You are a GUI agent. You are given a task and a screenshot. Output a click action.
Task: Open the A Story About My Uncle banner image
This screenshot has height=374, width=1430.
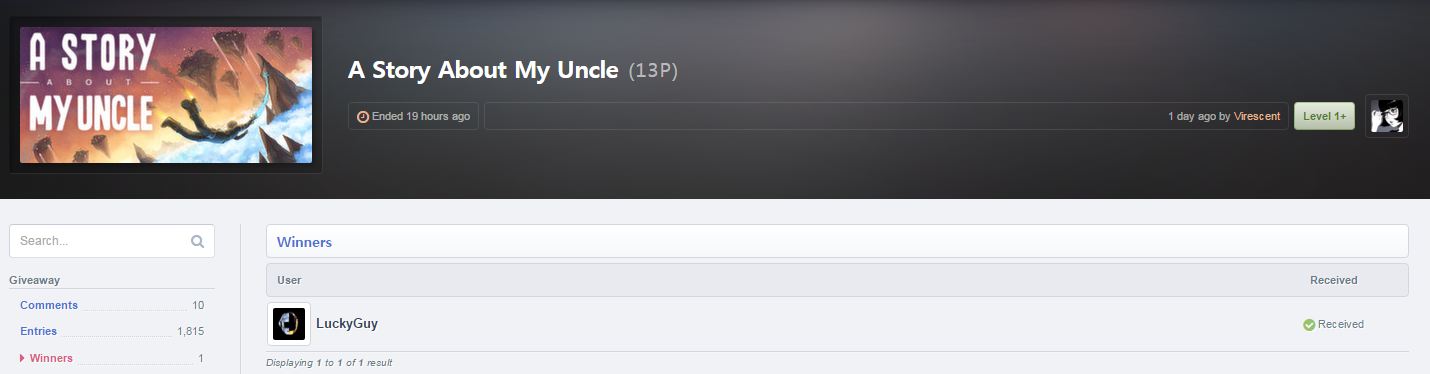click(166, 95)
